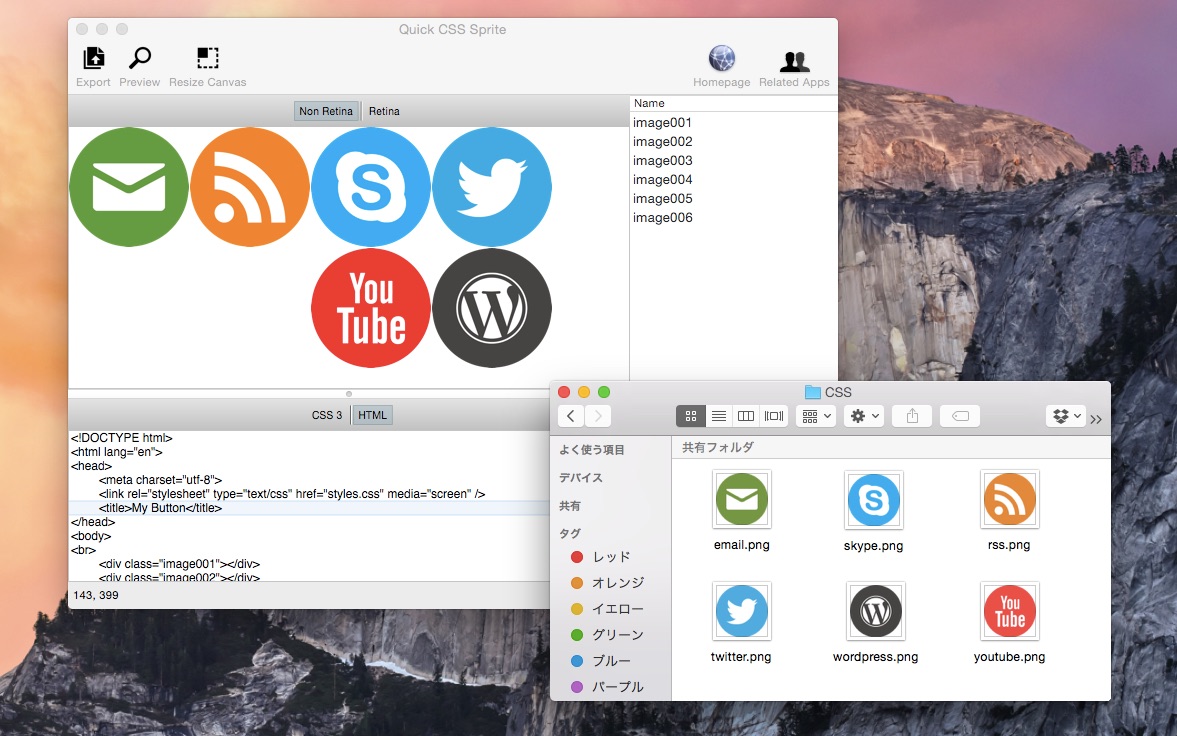Viewport: 1177px width, 736px height.
Task: Open the twitter.png file icon
Action: click(x=742, y=611)
